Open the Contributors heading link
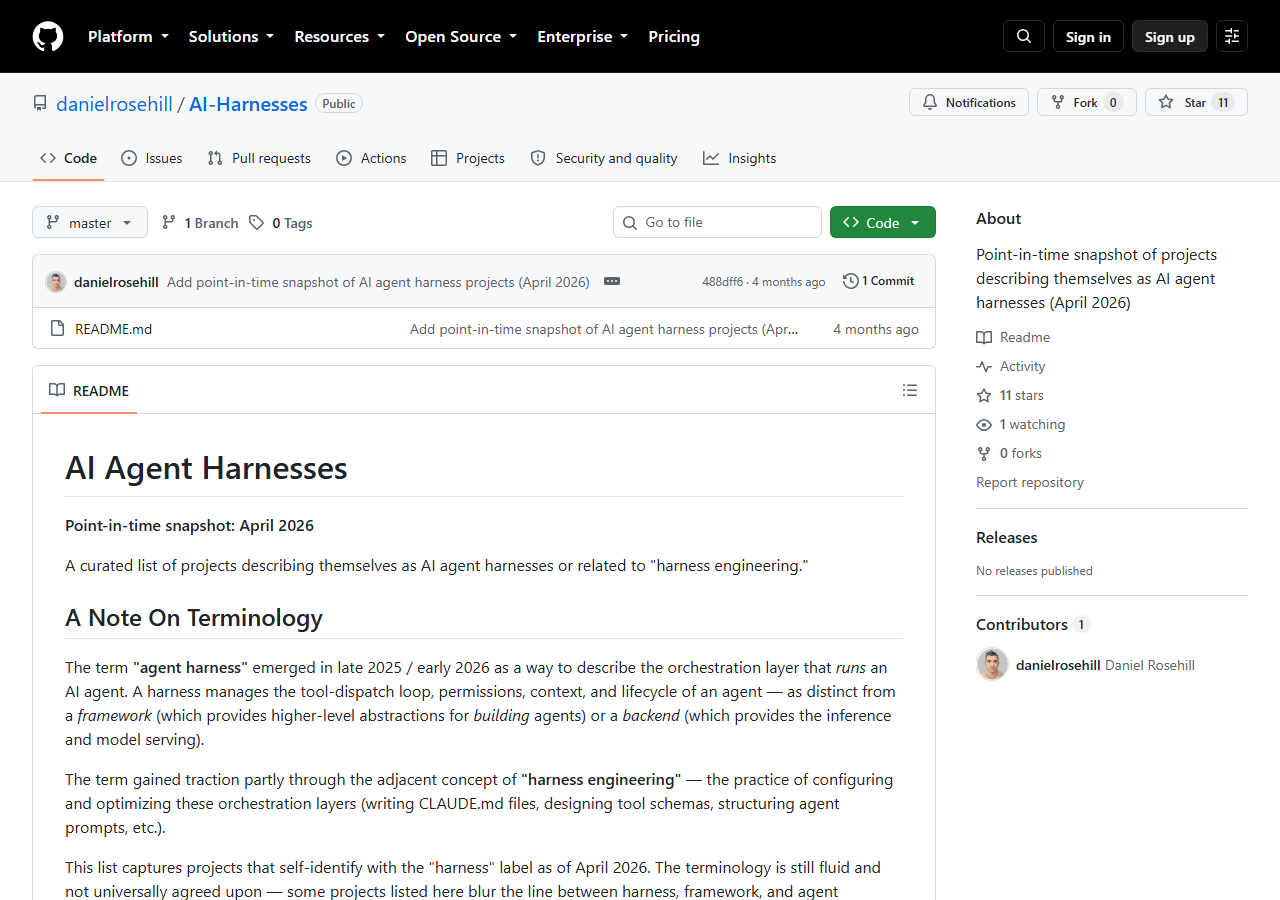 (x=1032, y=624)
